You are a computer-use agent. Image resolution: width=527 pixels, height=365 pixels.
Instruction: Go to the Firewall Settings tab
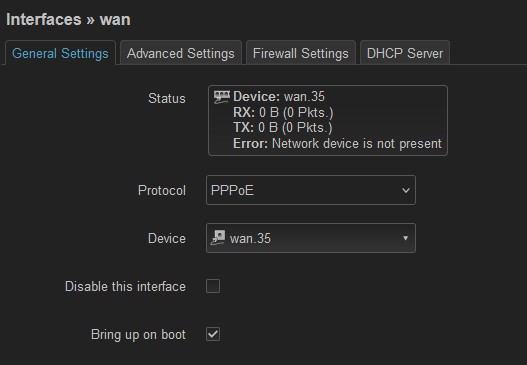point(300,53)
